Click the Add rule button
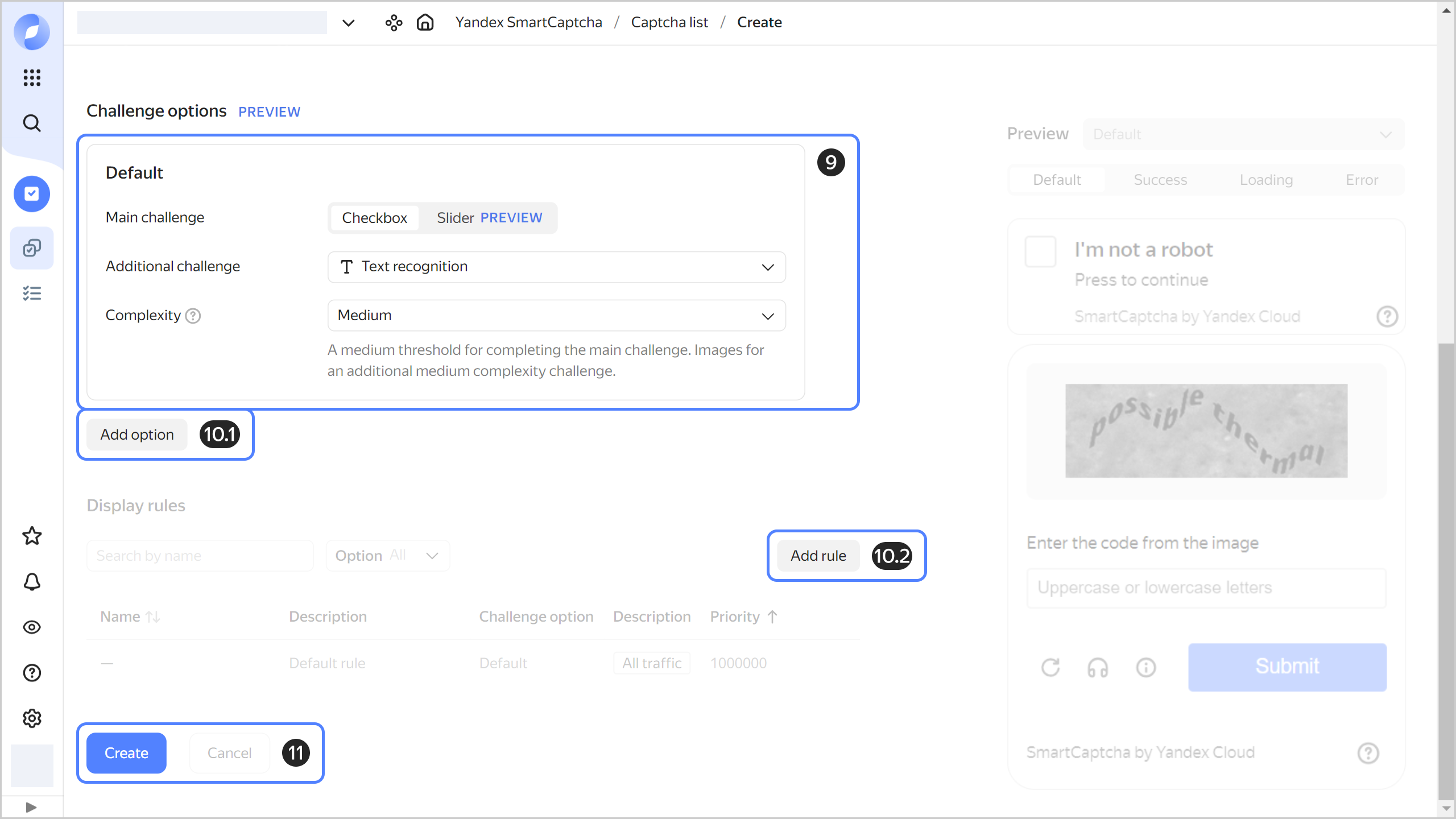This screenshot has height=819, width=1456. pos(818,556)
